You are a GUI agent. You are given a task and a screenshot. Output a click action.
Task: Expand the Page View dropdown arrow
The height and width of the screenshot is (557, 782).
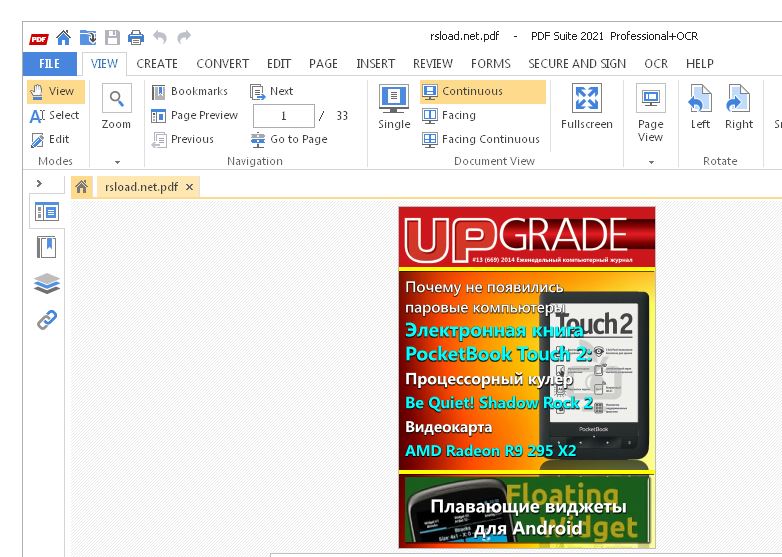(651, 162)
